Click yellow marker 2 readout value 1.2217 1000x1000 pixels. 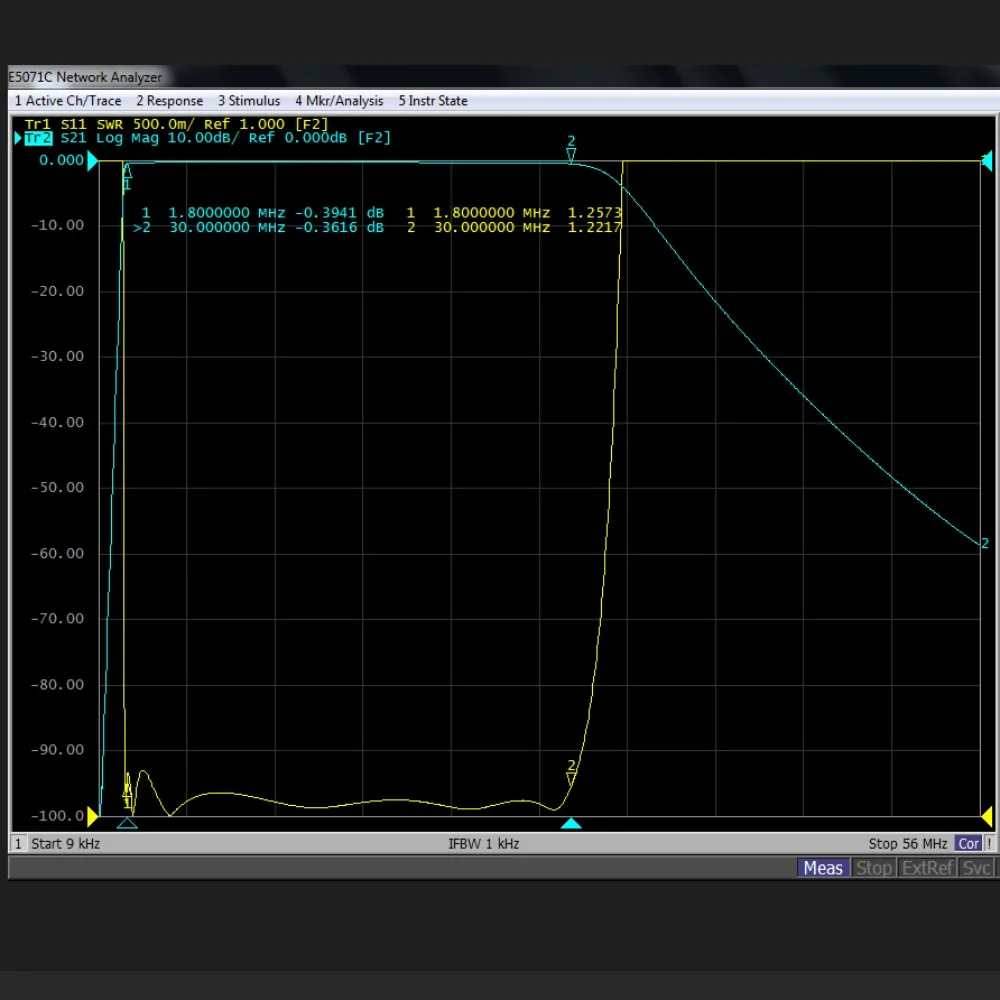(x=594, y=228)
